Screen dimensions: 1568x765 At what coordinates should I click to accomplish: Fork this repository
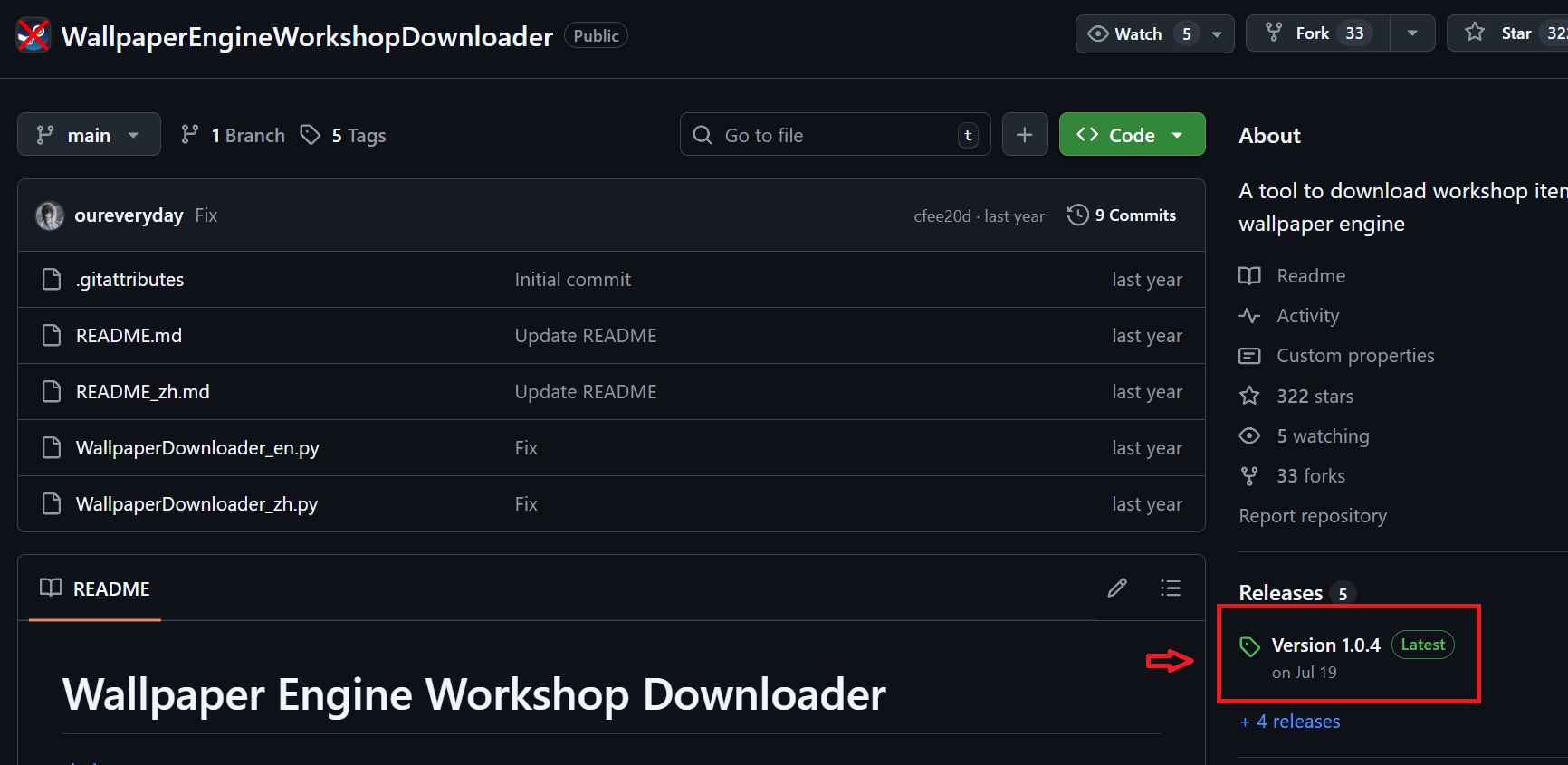coord(1318,33)
